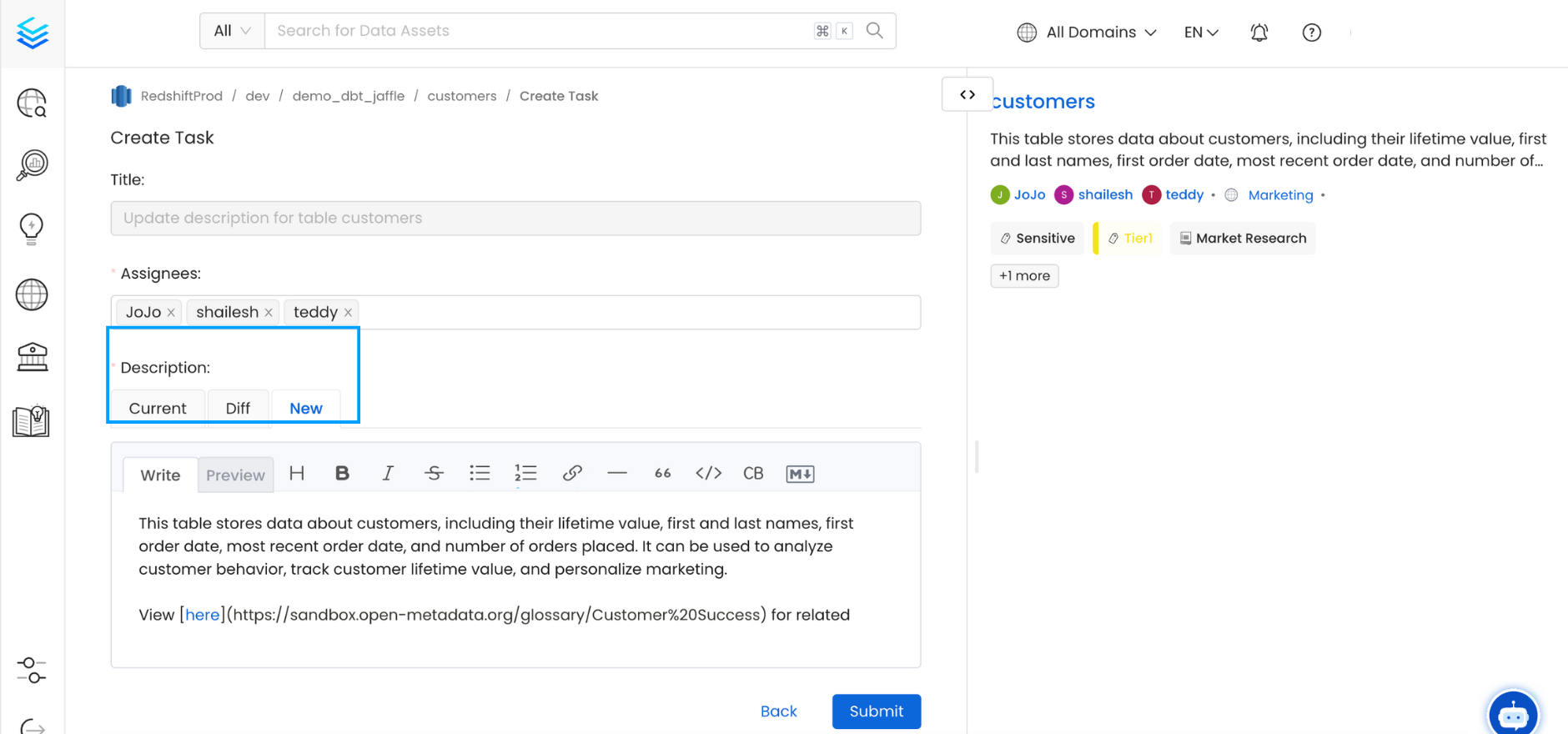The image size is (1568, 734).
Task: Insert a link in editor
Action: click(x=572, y=474)
